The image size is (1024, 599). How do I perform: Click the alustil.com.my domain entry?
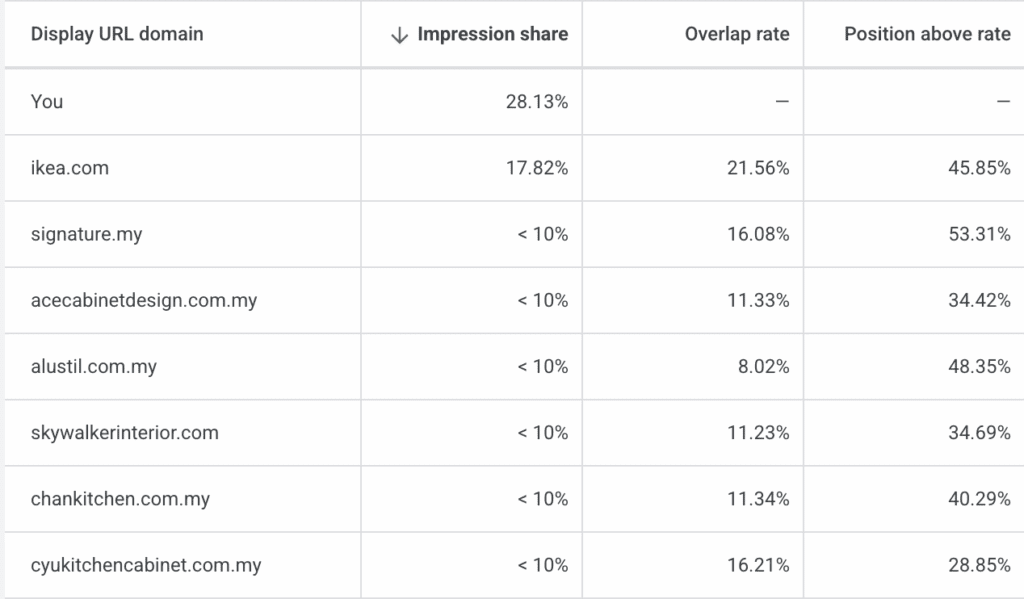(90, 366)
